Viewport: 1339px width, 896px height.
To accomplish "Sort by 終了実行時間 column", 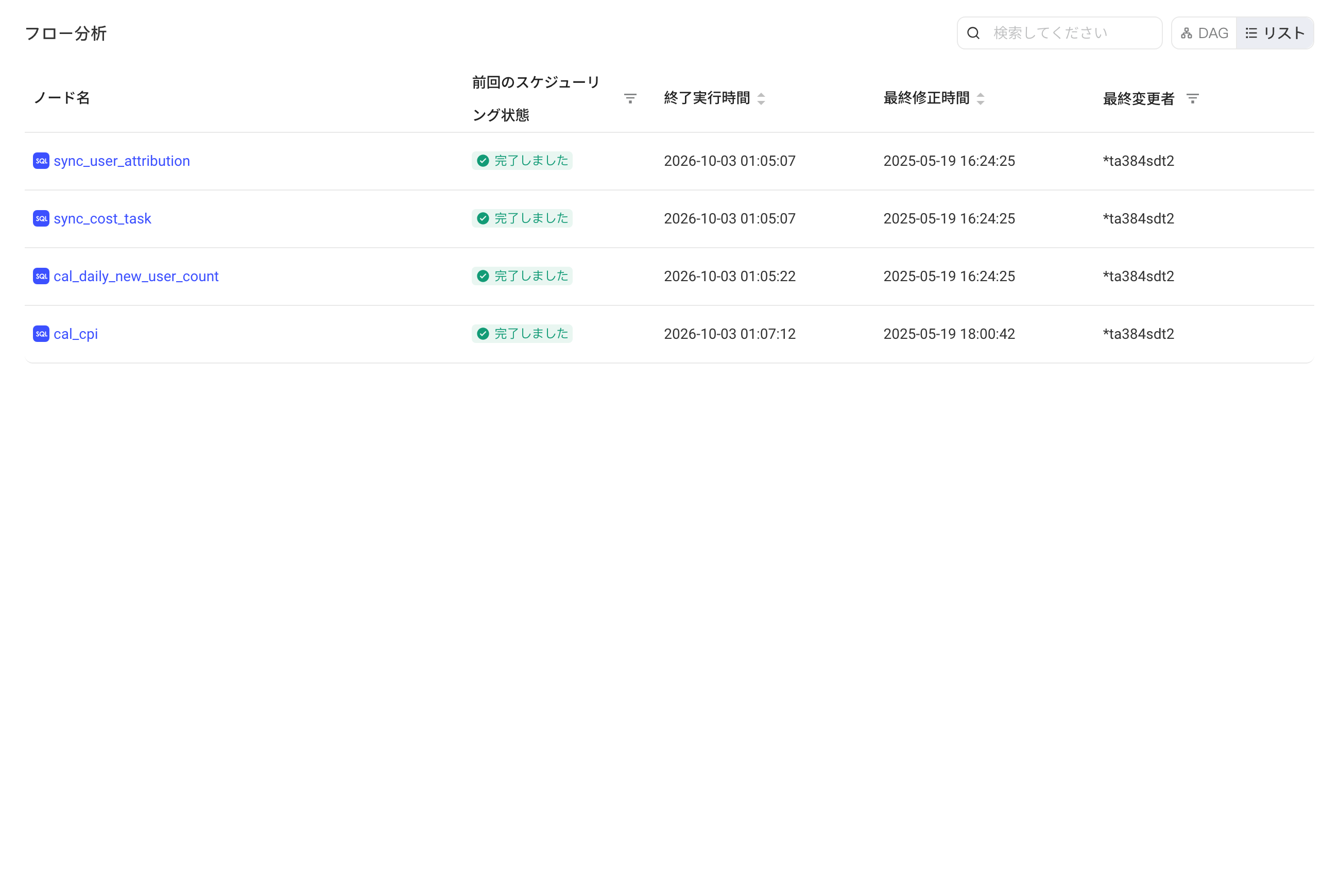I will pyautogui.click(x=761, y=98).
